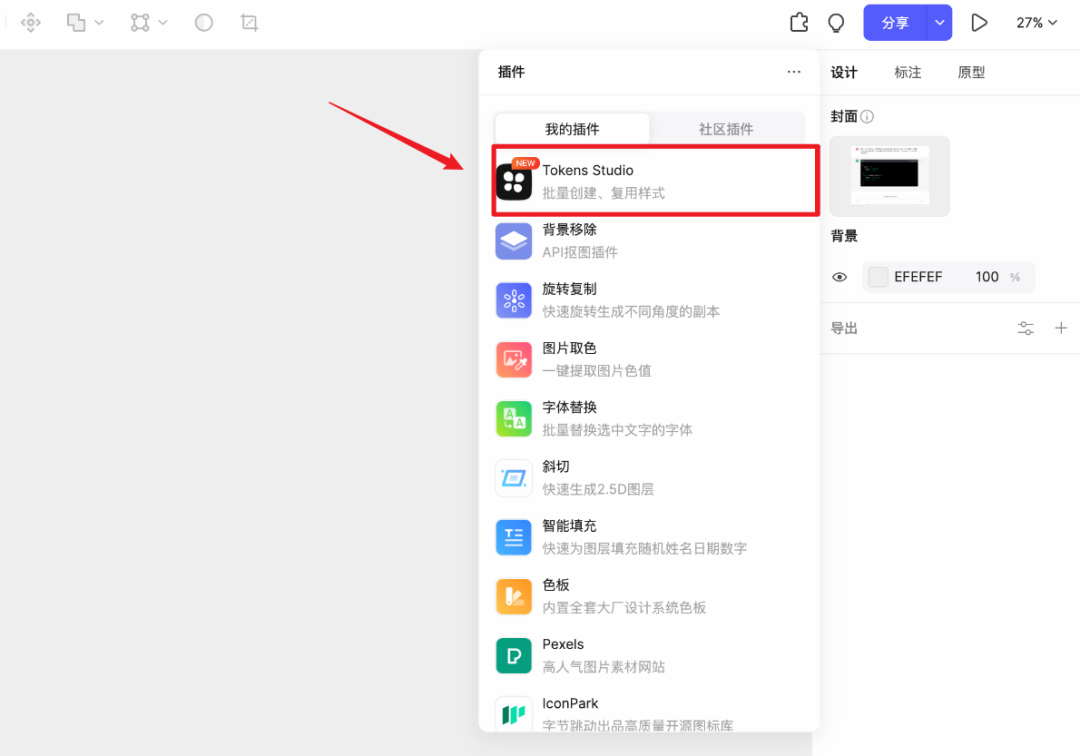
Task: Switch to 原型 tab in right panel
Action: 971,72
